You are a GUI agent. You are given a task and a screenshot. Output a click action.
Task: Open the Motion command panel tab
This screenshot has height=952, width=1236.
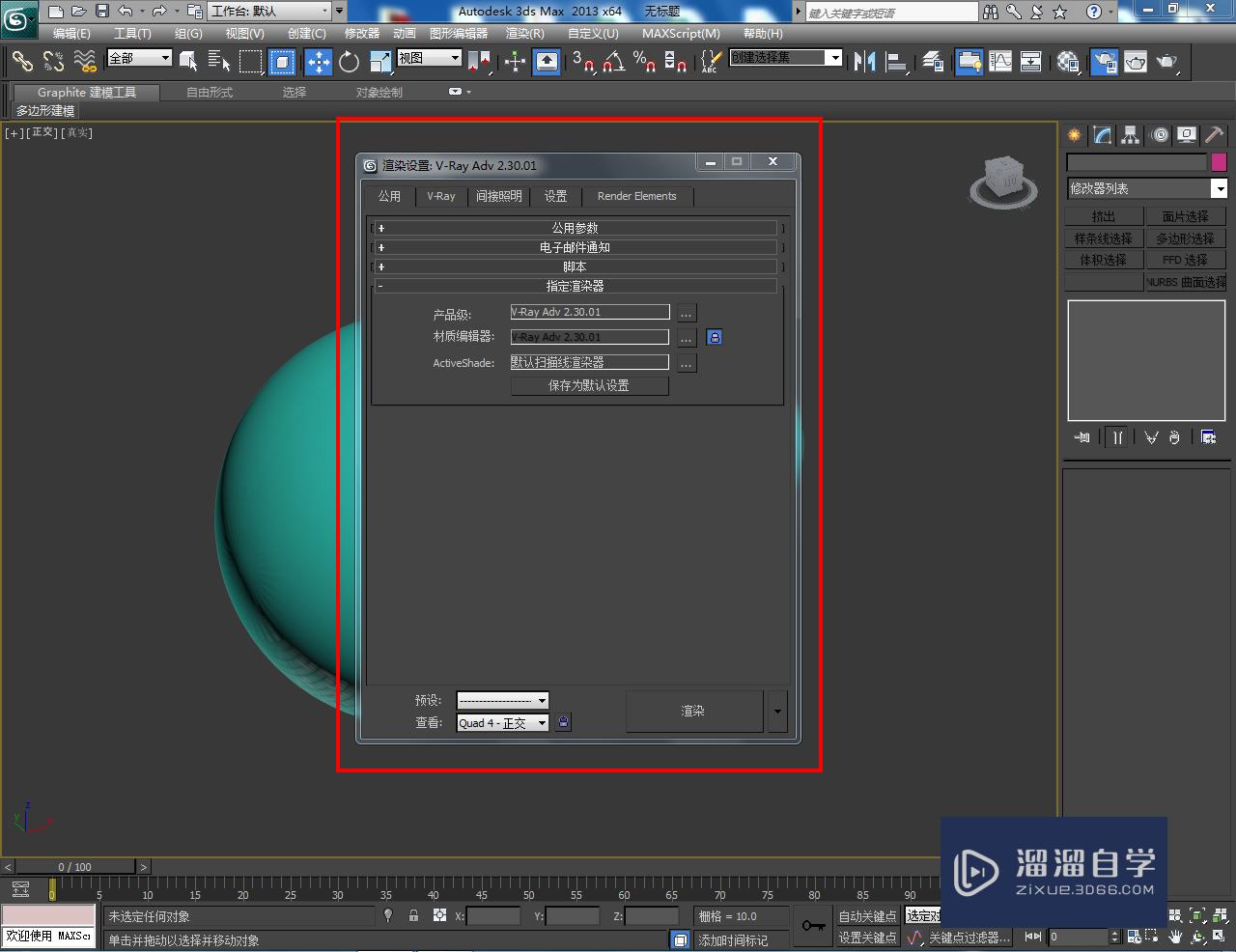tap(1159, 135)
